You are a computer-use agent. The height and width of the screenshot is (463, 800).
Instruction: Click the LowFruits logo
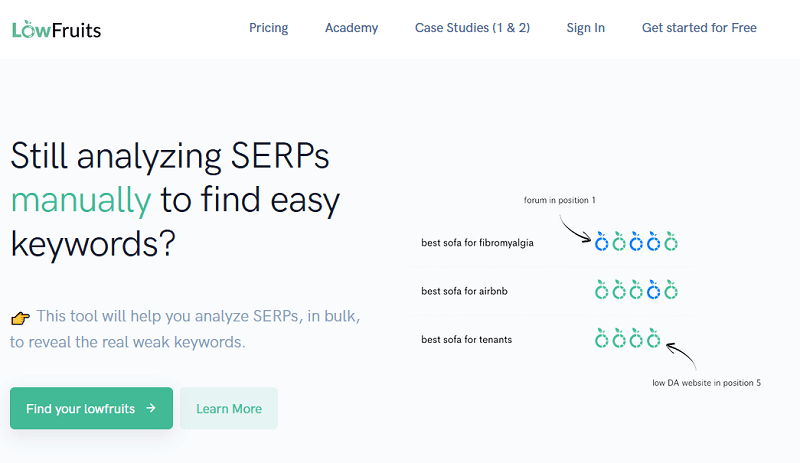[56, 29]
